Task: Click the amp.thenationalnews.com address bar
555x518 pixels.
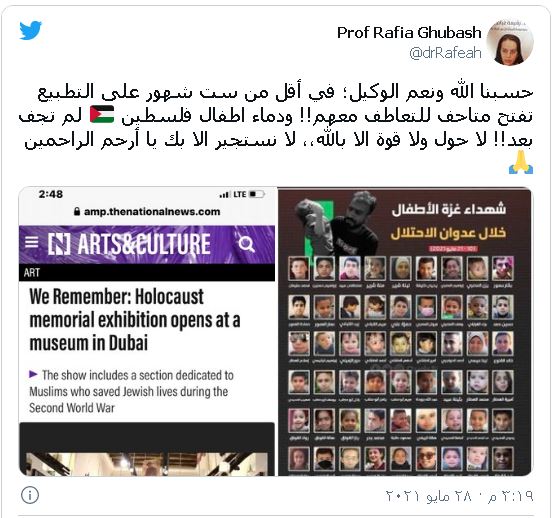Action: click(x=147, y=212)
